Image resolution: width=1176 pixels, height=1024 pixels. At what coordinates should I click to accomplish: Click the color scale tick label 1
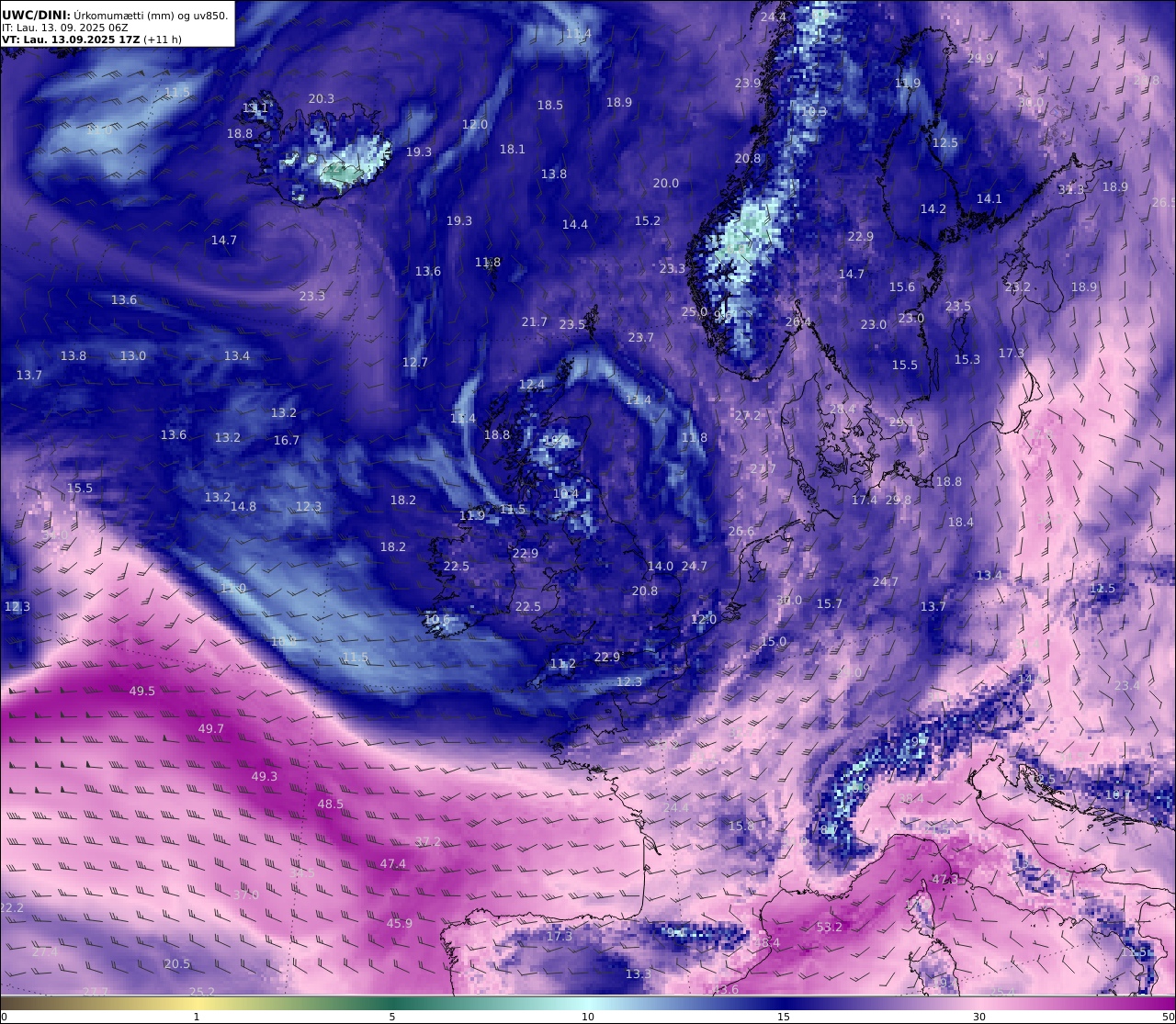coord(197,1016)
